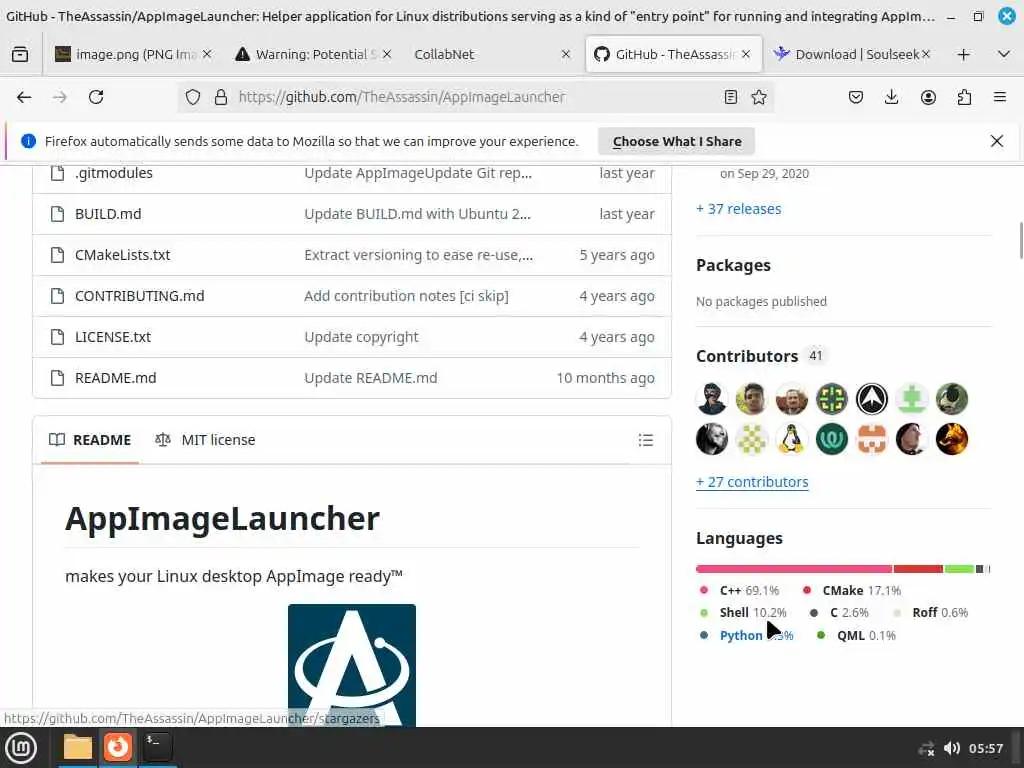Bookmark this page with the star icon

759,97
